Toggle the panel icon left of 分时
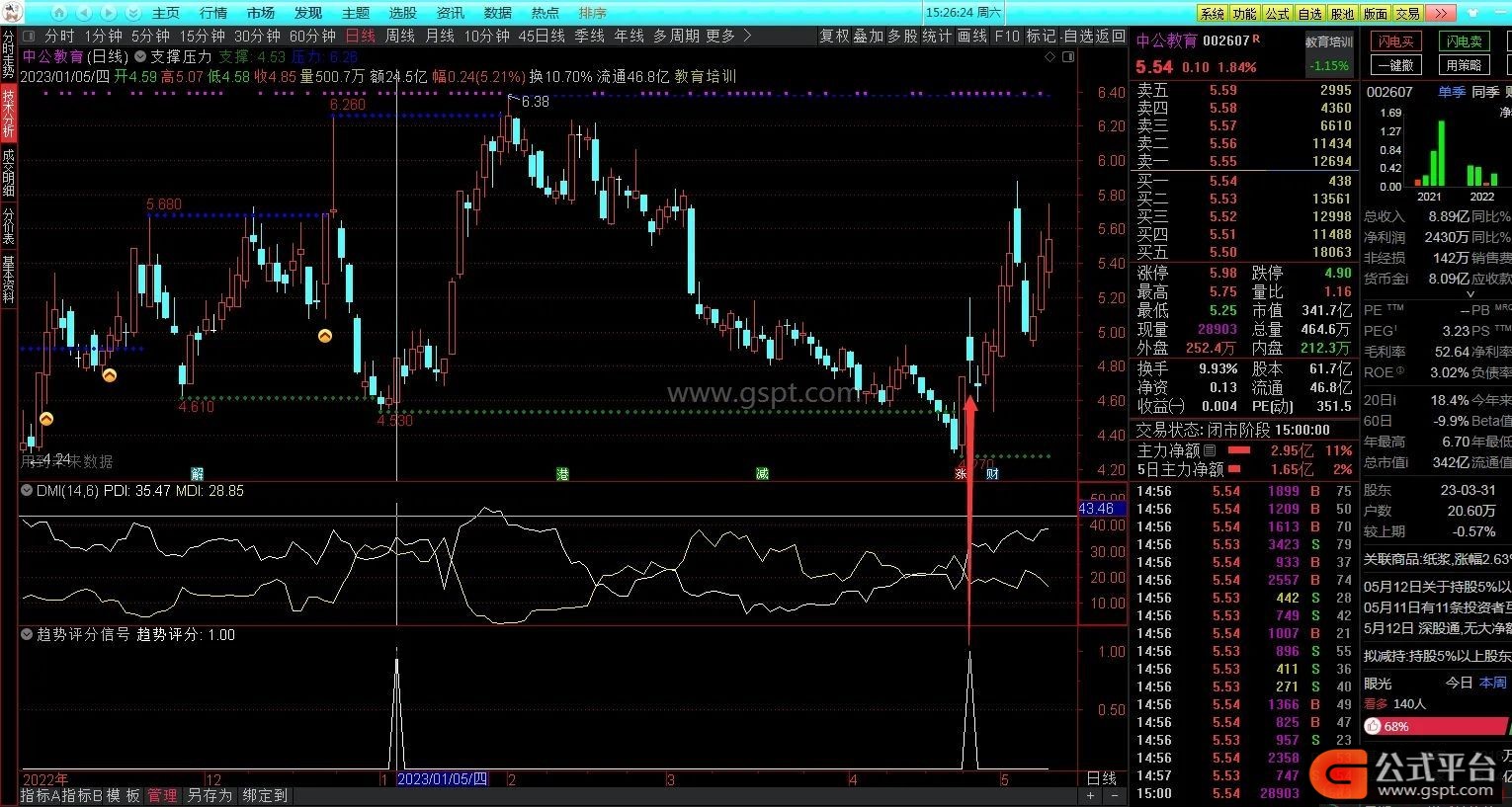Screen dimensions: 1512x807 [x=31, y=36]
